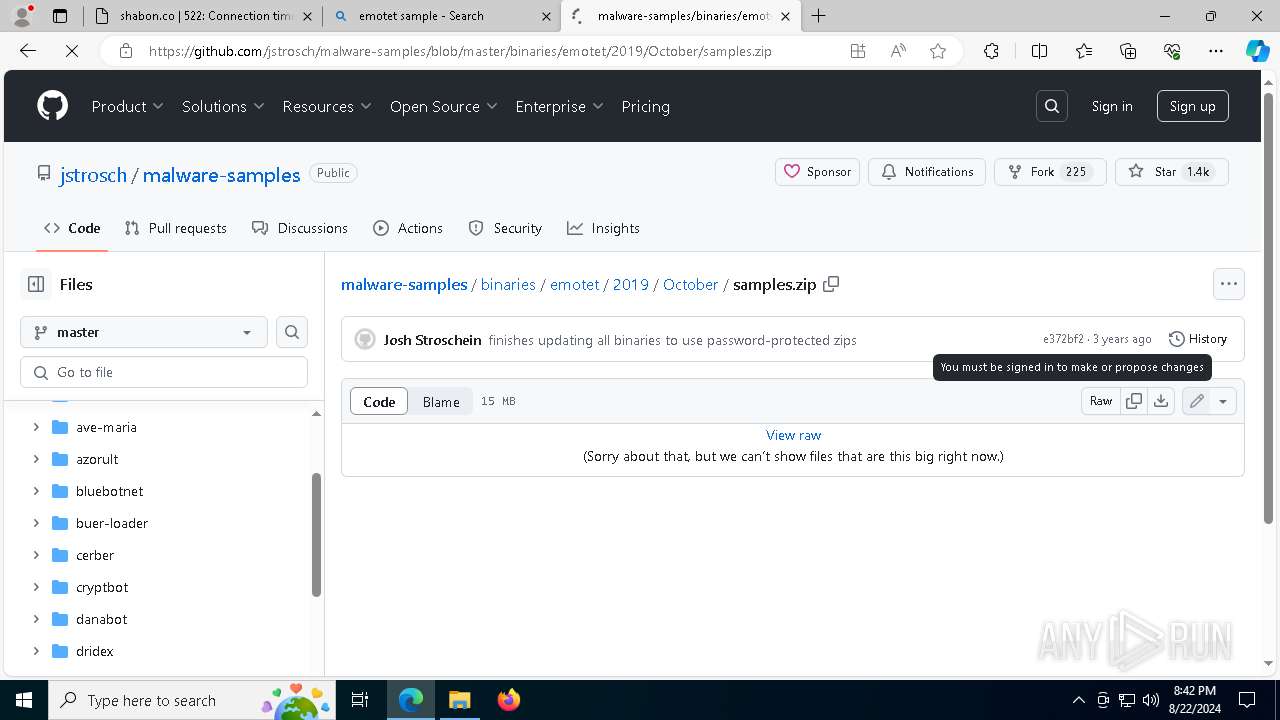The image size is (1280, 720).
Task: Open Collections icon in browser toolbar
Action: [1128, 51]
